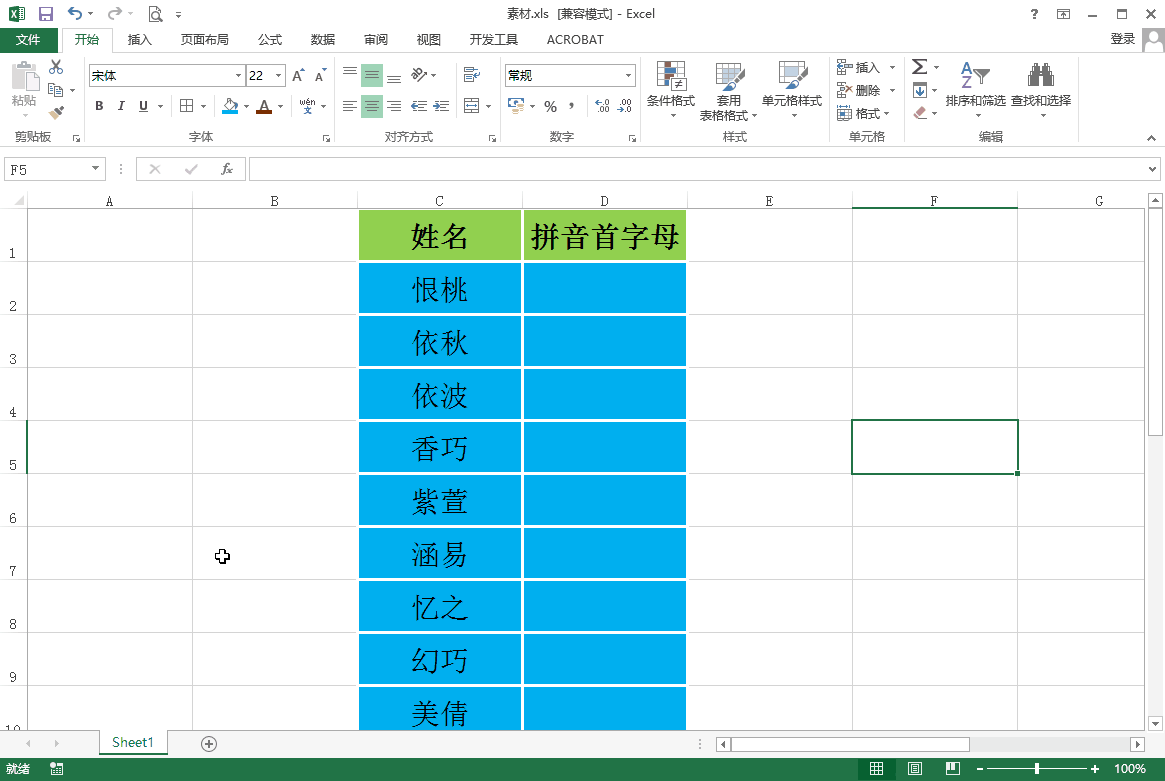Cut selection with the scissors icon
Viewport: 1165px width, 781px height.
56,67
